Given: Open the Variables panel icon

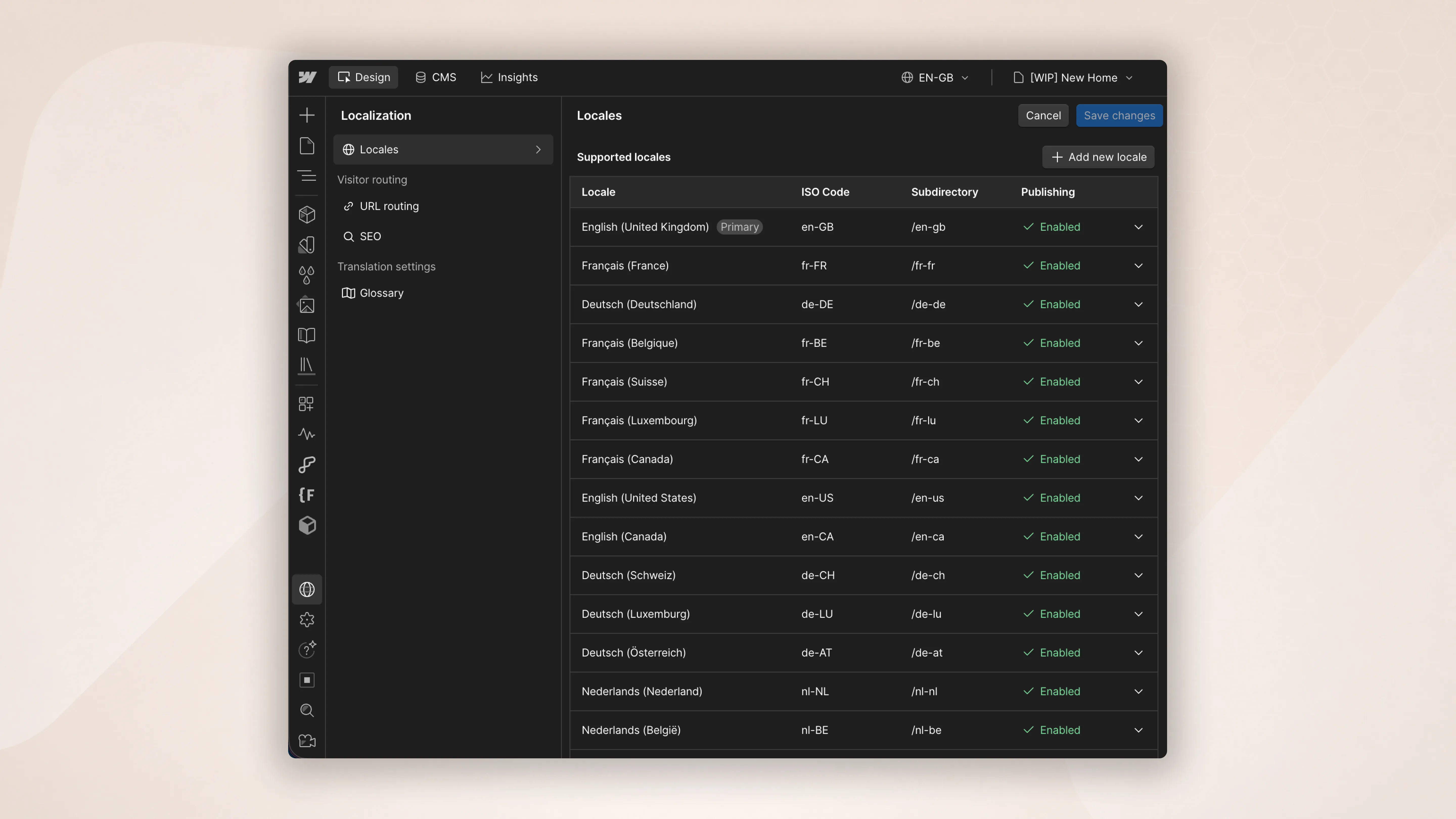Looking at the screenshot, I should (307, 245).
